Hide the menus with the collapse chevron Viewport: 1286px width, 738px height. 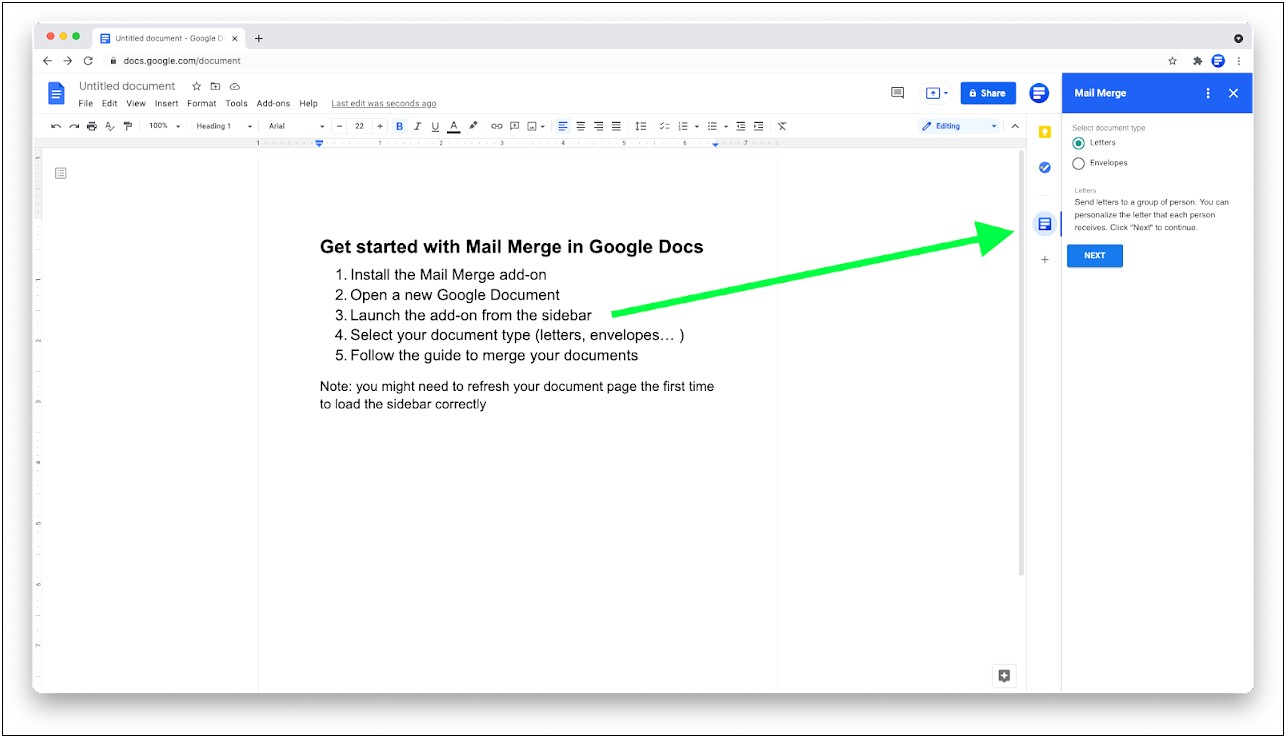click(1015, 126)
